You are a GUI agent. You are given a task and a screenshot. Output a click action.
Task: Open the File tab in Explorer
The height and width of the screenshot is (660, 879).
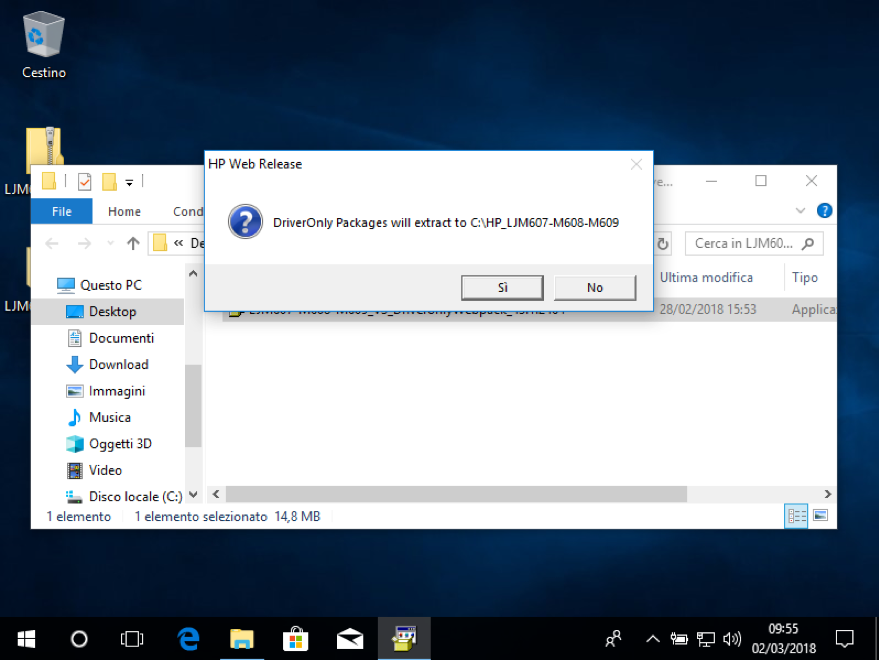[x=62, y=211]
